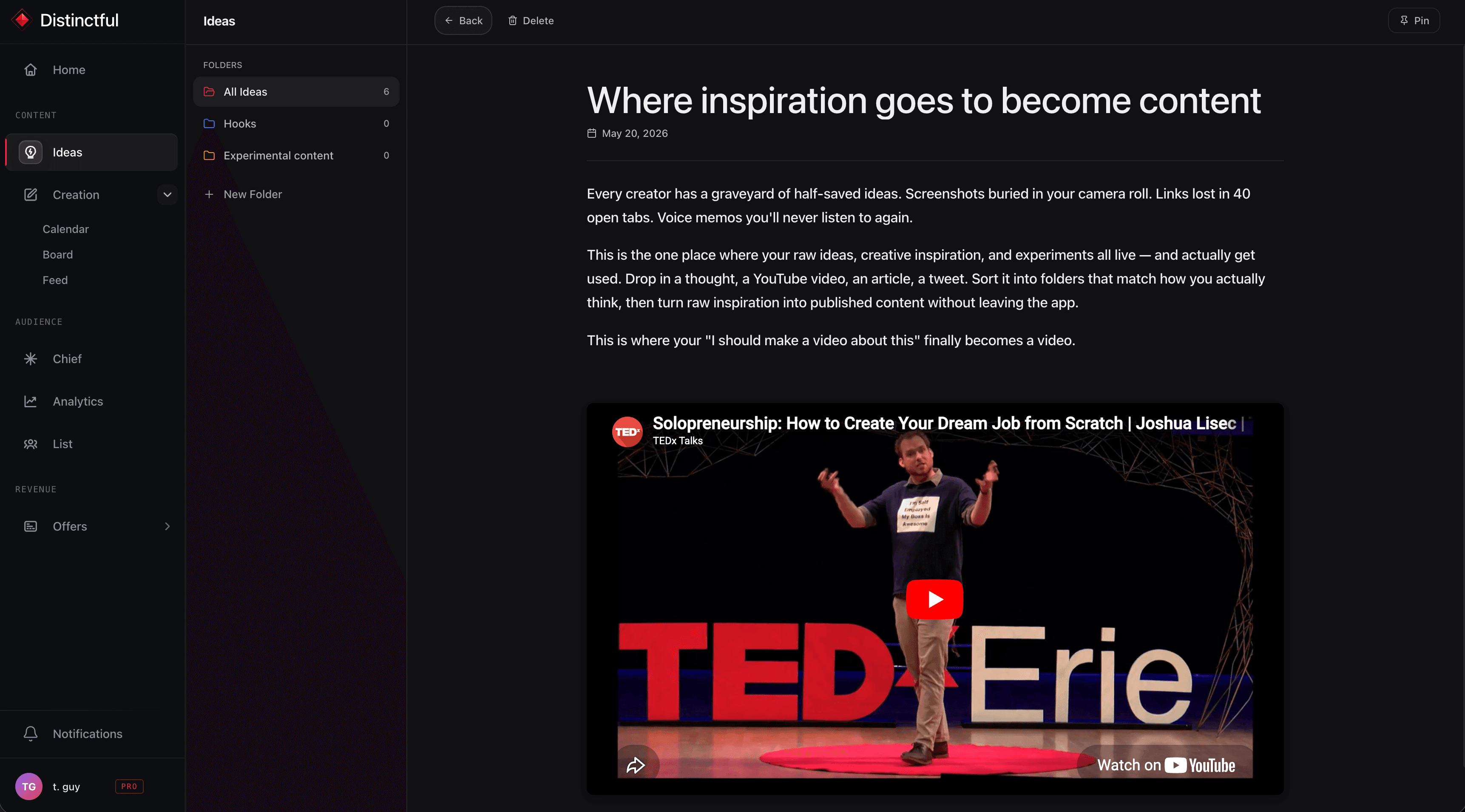Click the Analytics chart icon
1465x812 pixels.
(x=31, y=401)
